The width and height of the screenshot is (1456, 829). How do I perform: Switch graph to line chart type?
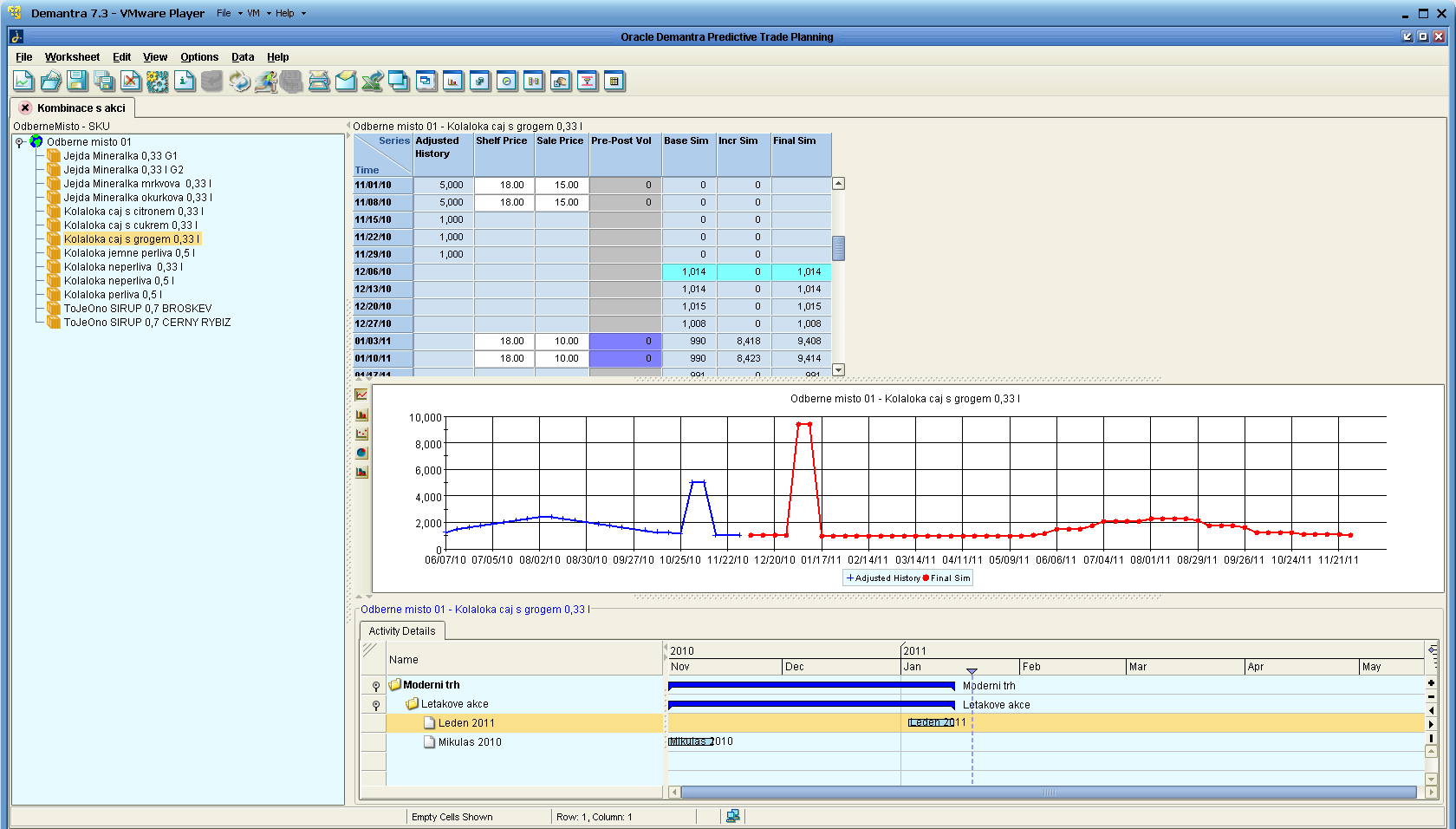click(361, 395)
